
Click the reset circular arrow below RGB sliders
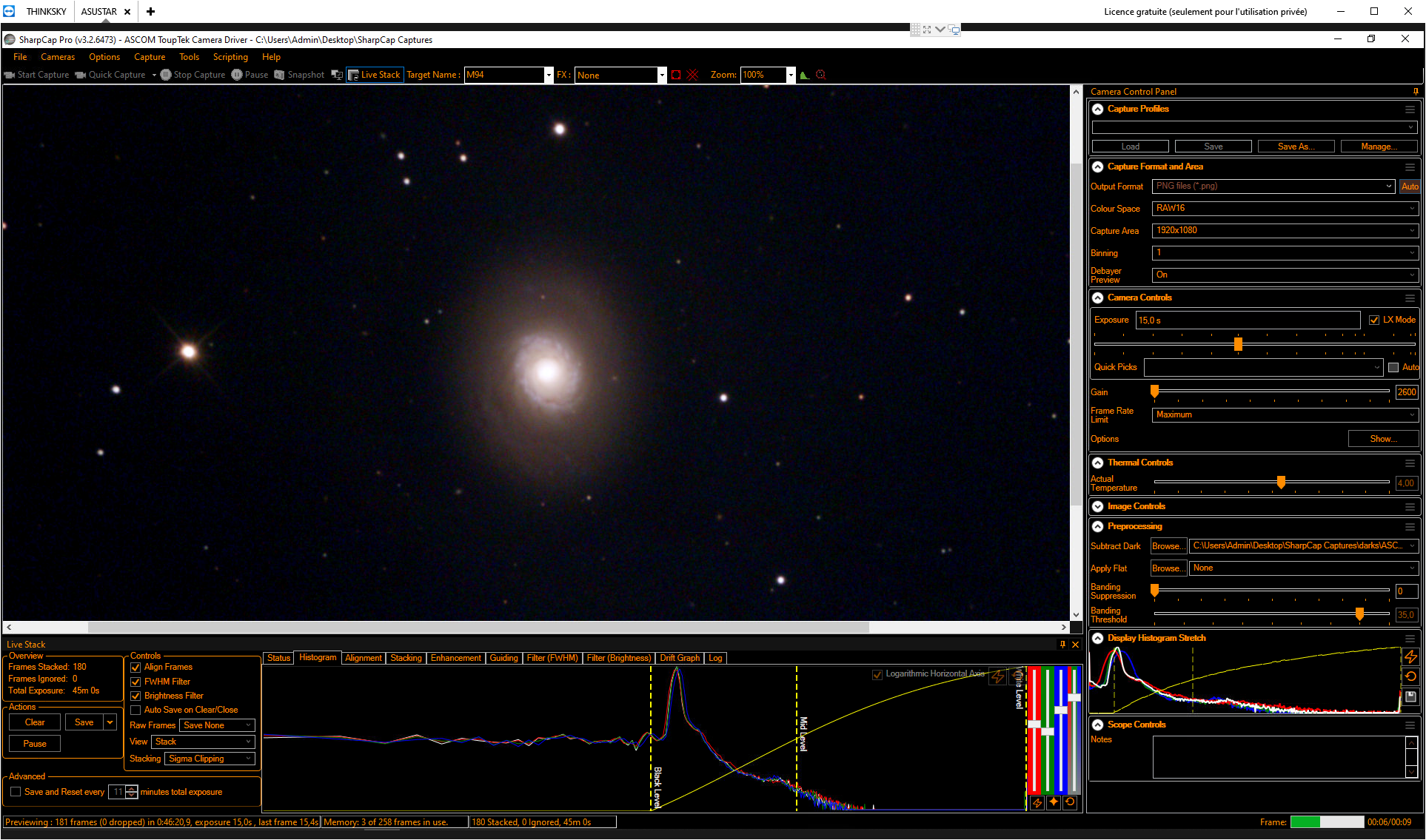1070,802
